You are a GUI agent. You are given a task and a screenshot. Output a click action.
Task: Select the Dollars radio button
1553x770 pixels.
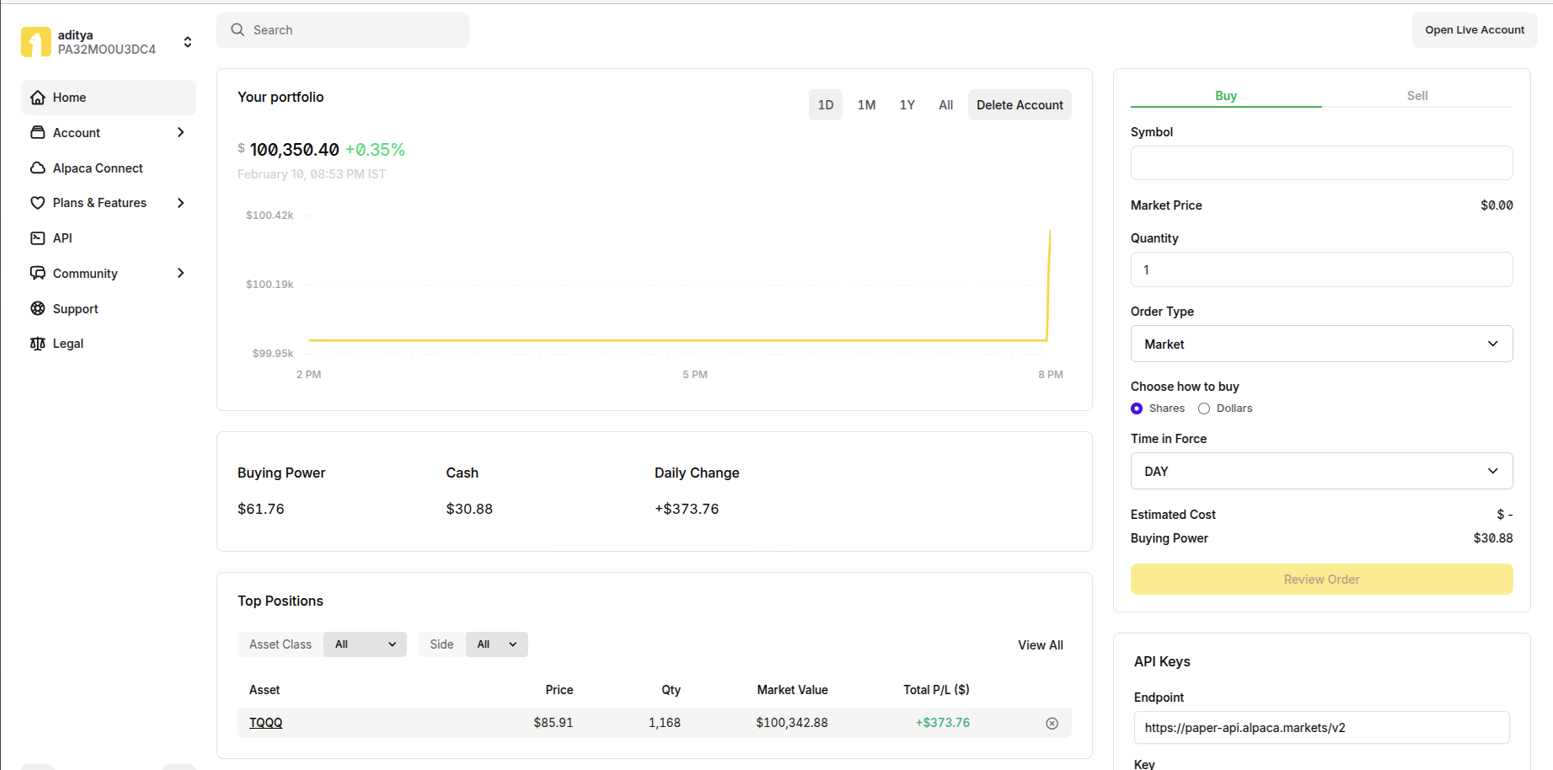(1204, 408)
